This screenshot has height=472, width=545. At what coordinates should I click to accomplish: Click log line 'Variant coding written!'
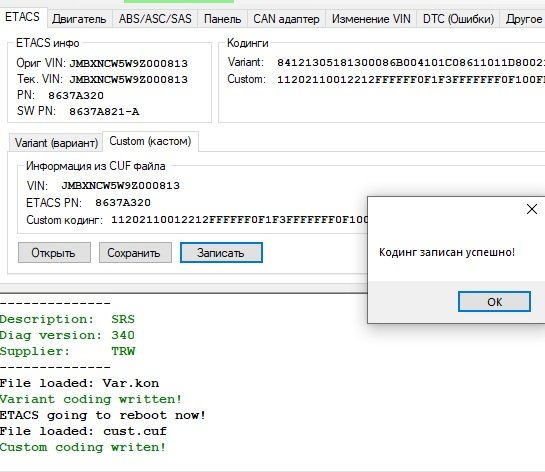[91, 399]
